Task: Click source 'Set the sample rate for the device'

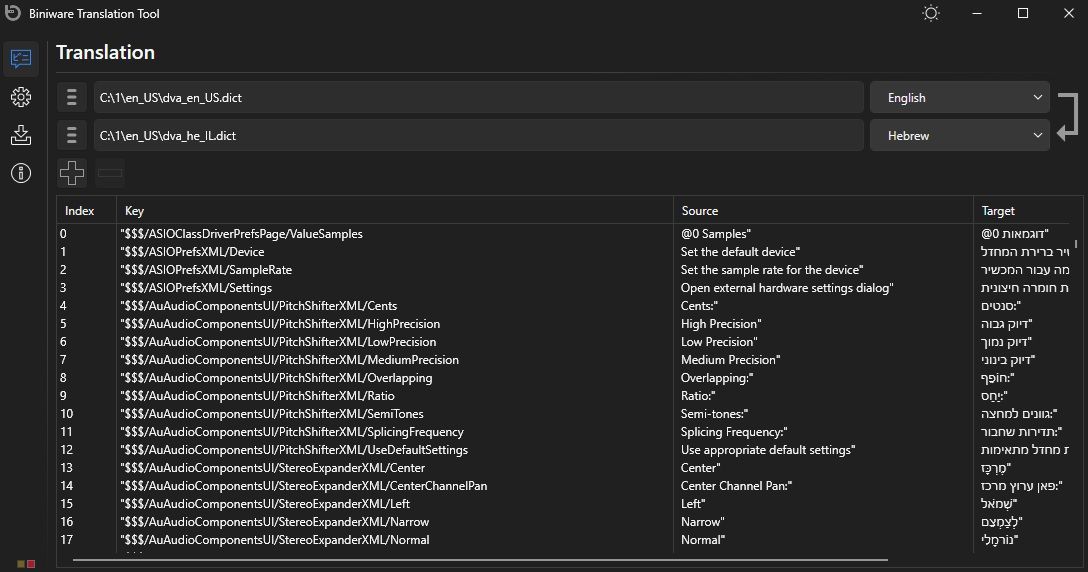Action: [772, 270]
